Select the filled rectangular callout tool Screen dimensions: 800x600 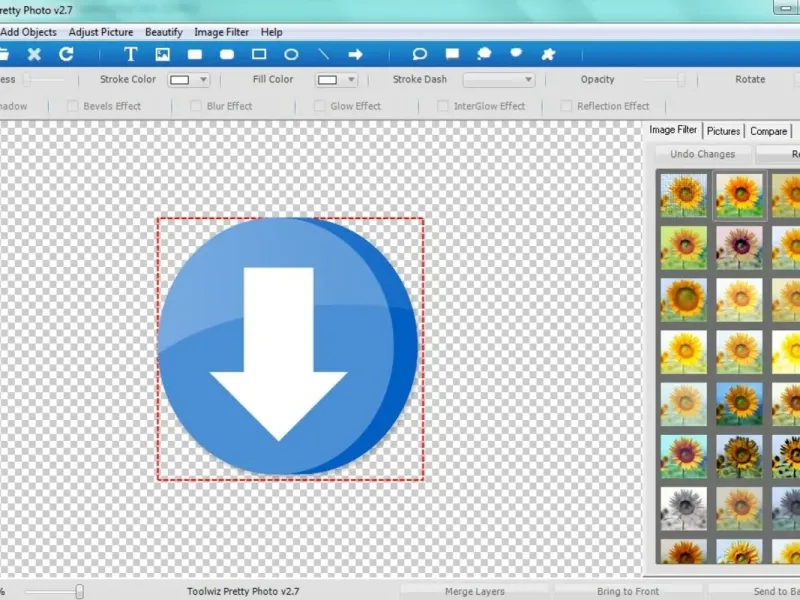pos(452,54)
